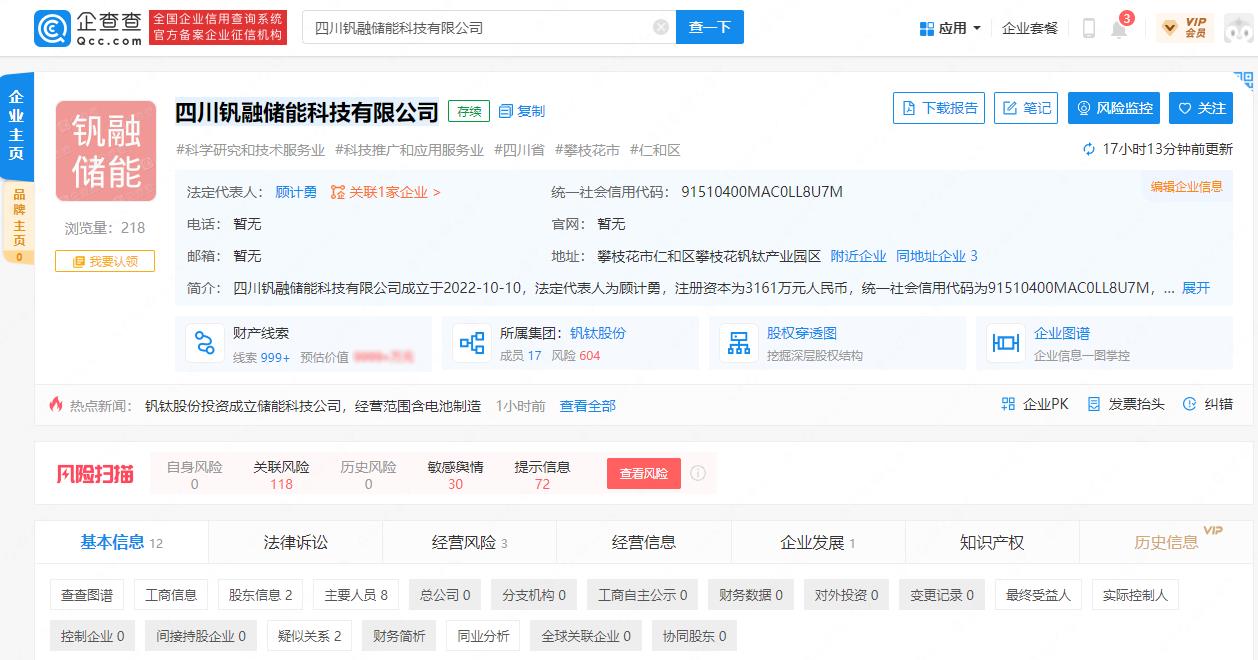Open the 笔记 notes icon
The height and width of the screenshot is (660, 1258).
tap(1025, 108)
